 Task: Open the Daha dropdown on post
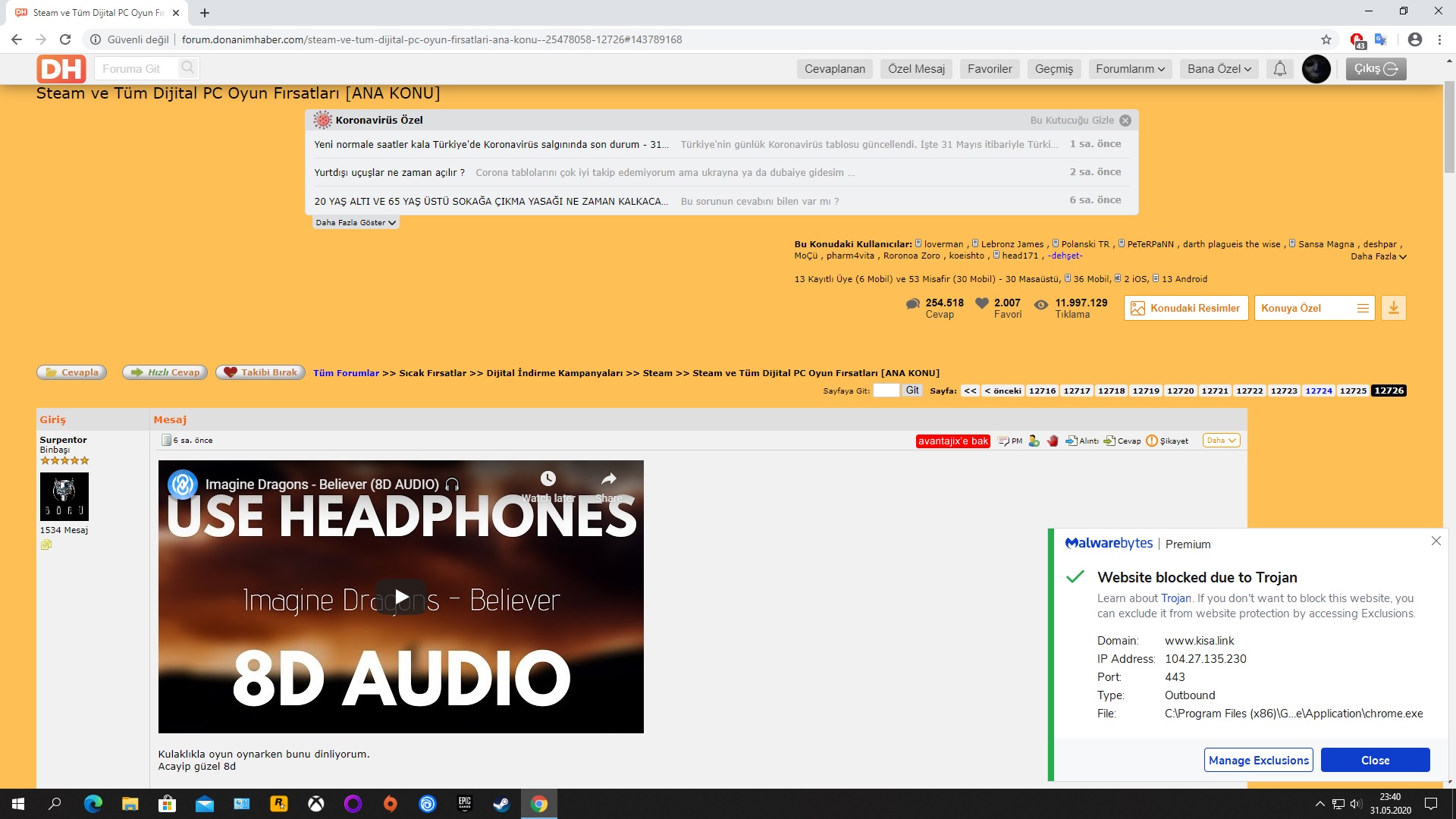(1221, 441)
